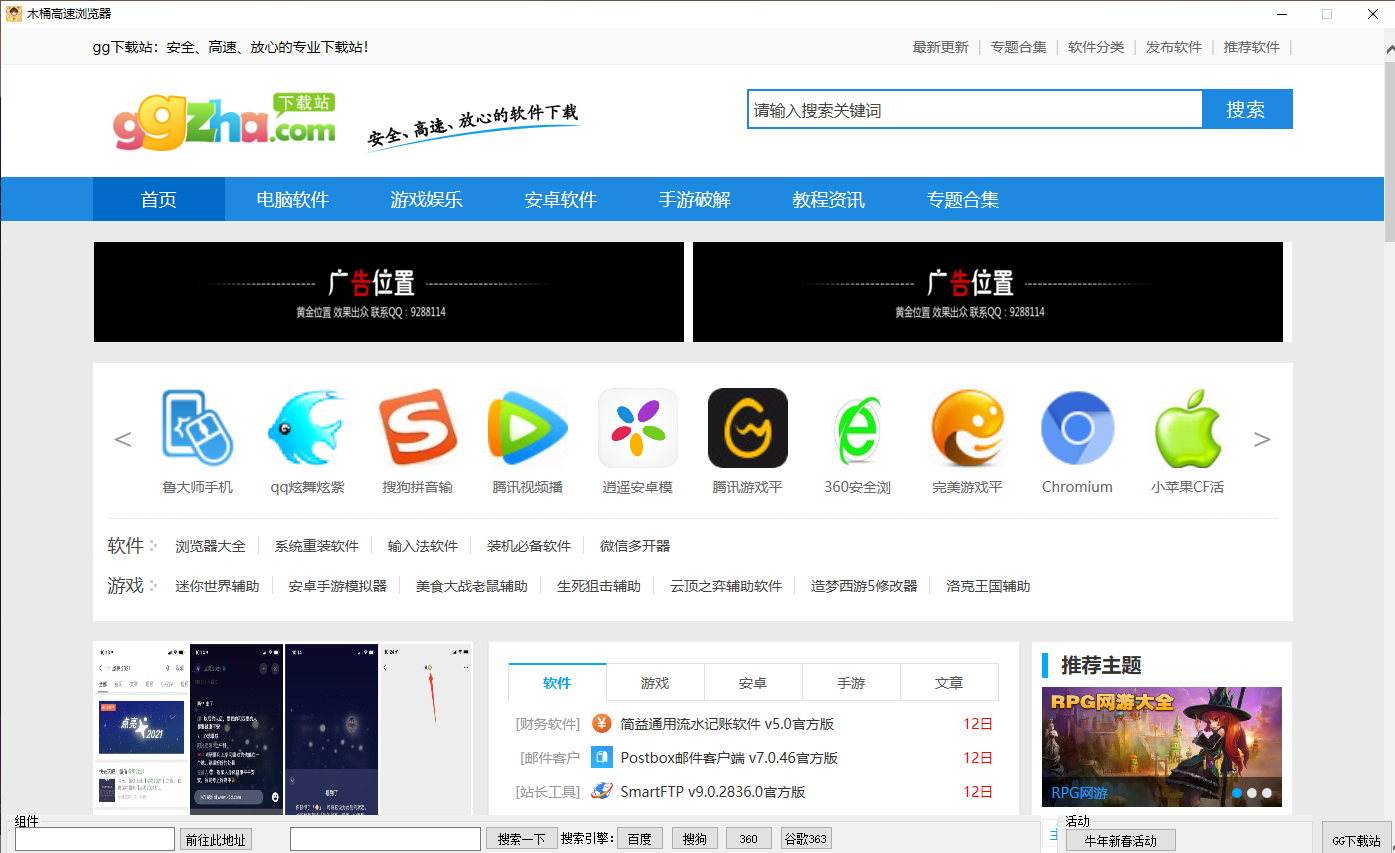This screenshot has height=853, width=1395.
Task: Show next apps with right arrow
Action: pyautogui.click(x=1262, y=439)
